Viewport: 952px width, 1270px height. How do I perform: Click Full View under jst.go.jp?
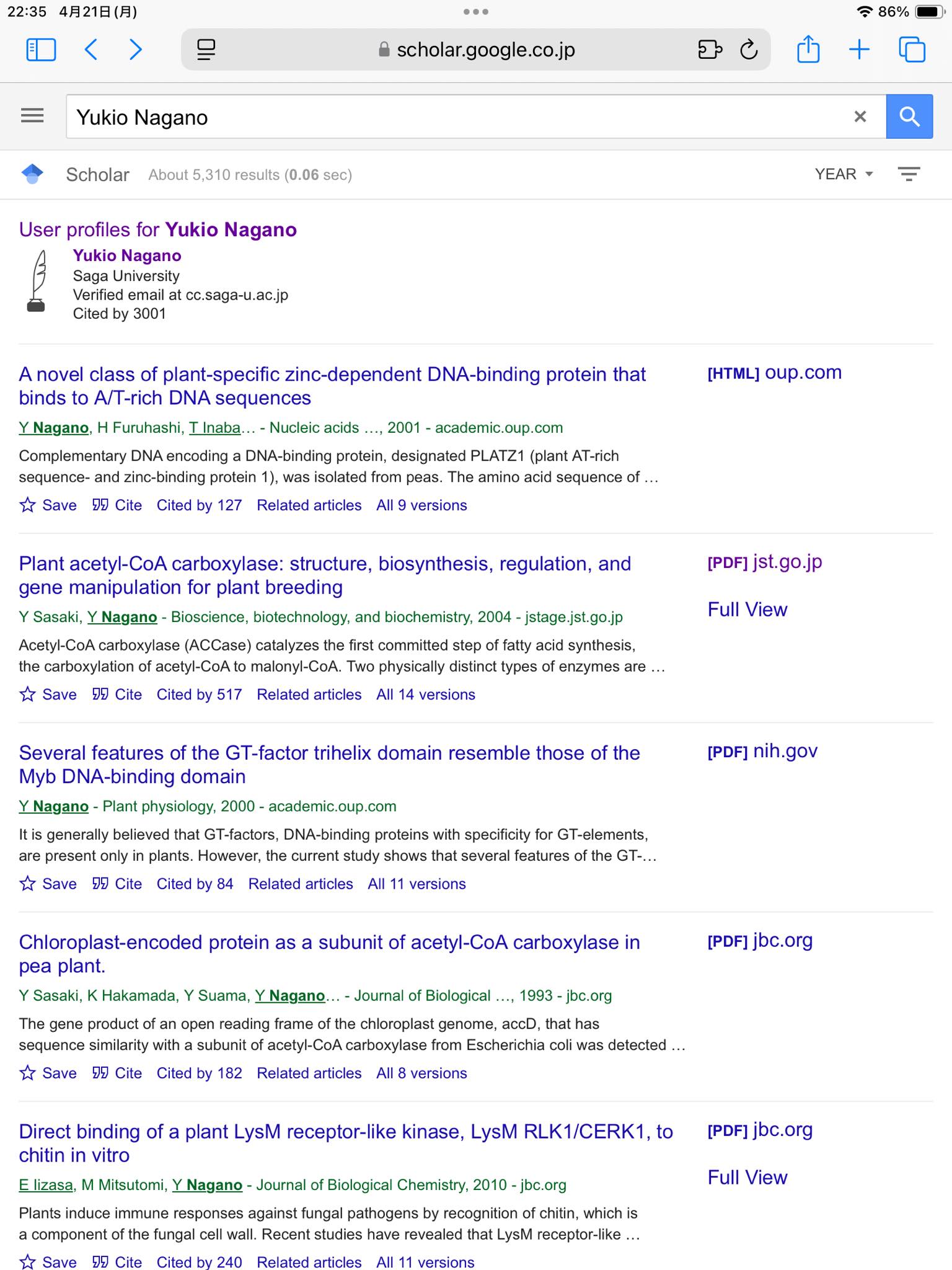pos(747,610)
